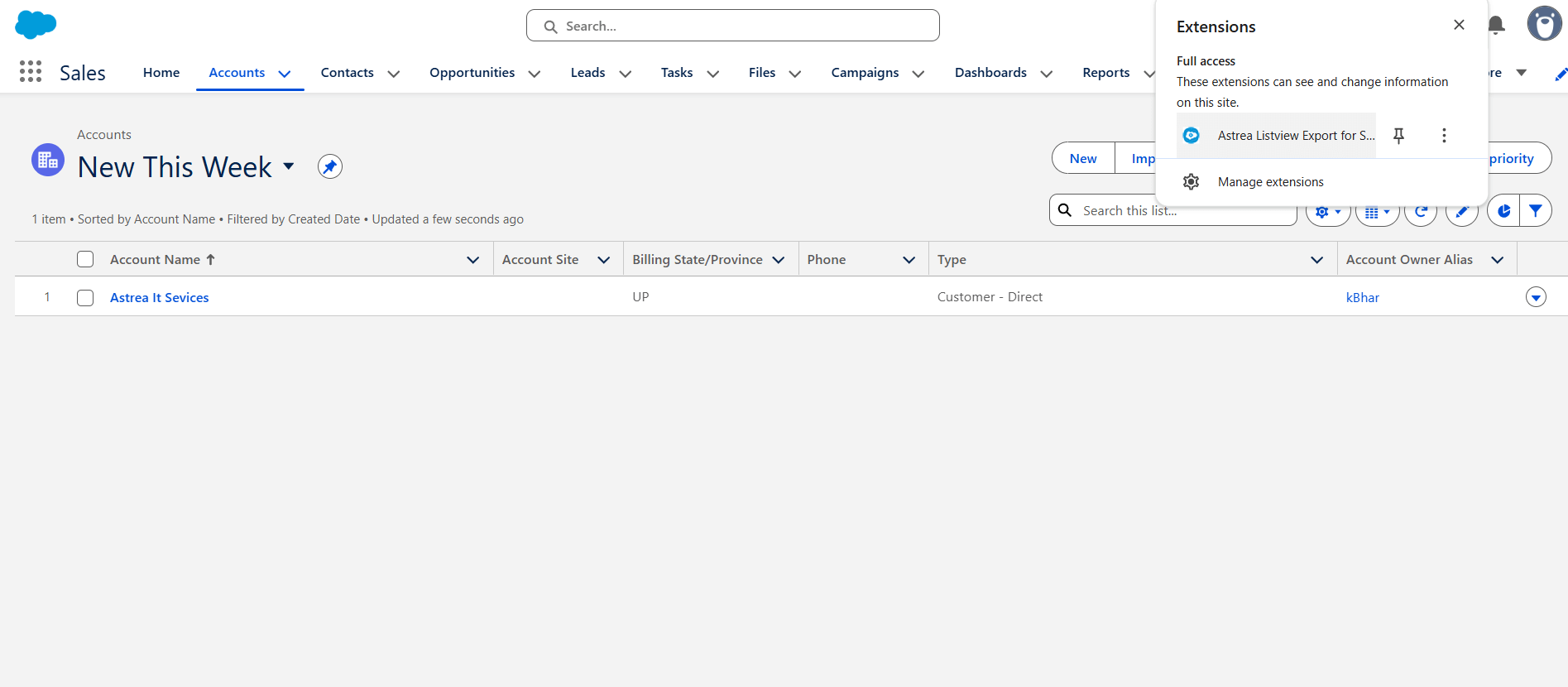
Task: Open more options for Astrea extension
Action: point(1444,136)
